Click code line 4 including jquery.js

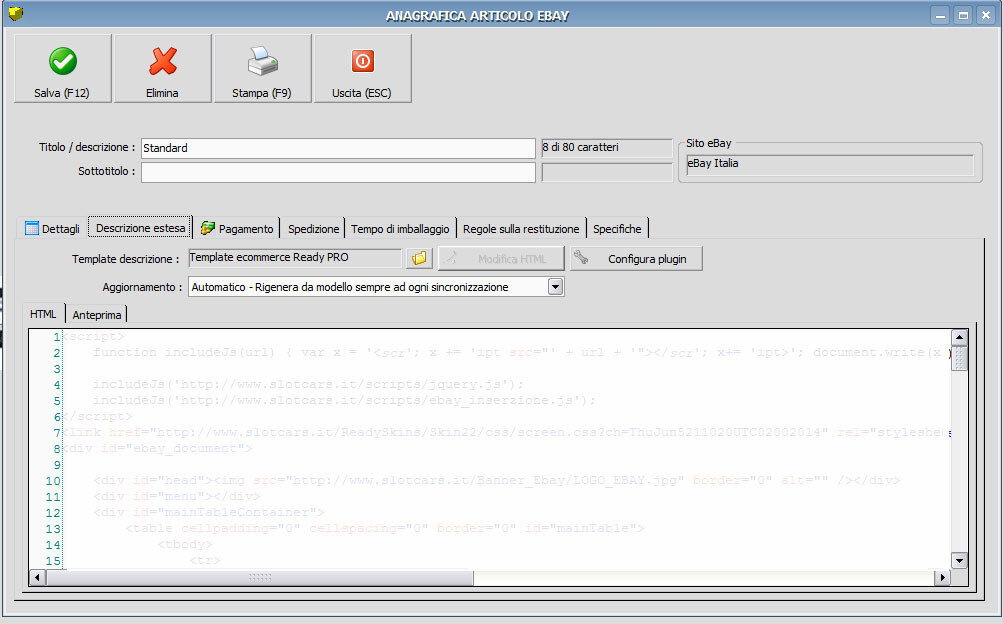point(308,384)
